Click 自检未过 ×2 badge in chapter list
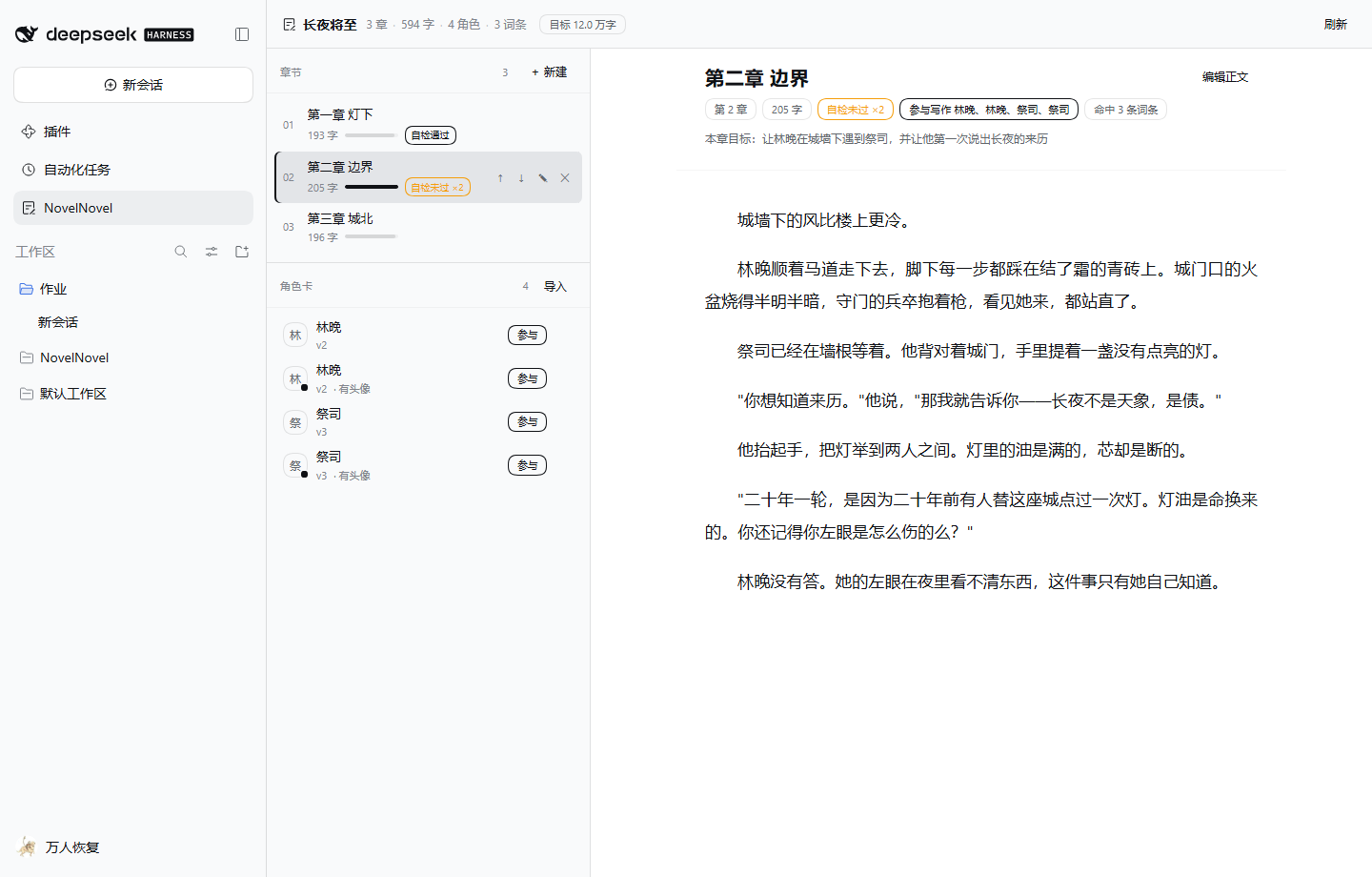Screen dimensions: 1372x877 click(437, 188)
